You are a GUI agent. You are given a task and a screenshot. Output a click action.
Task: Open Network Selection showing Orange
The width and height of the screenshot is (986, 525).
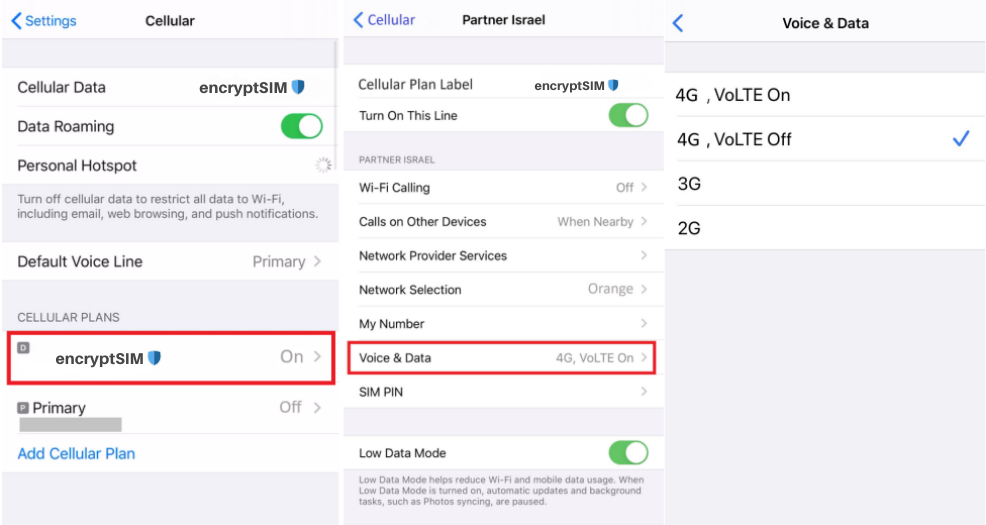click(502, 290)
